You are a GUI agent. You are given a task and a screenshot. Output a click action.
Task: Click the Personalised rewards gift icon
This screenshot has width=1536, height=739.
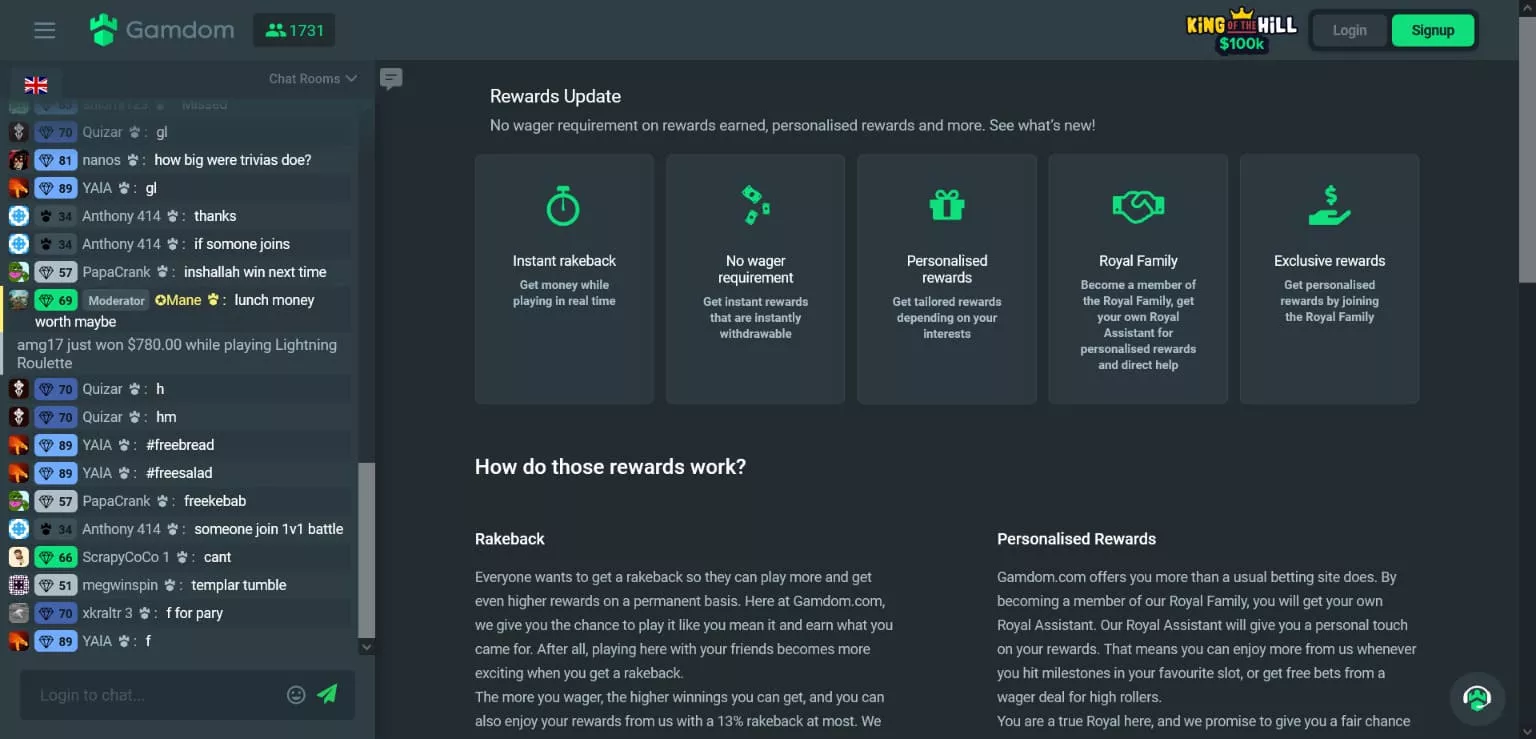point(947,205)
